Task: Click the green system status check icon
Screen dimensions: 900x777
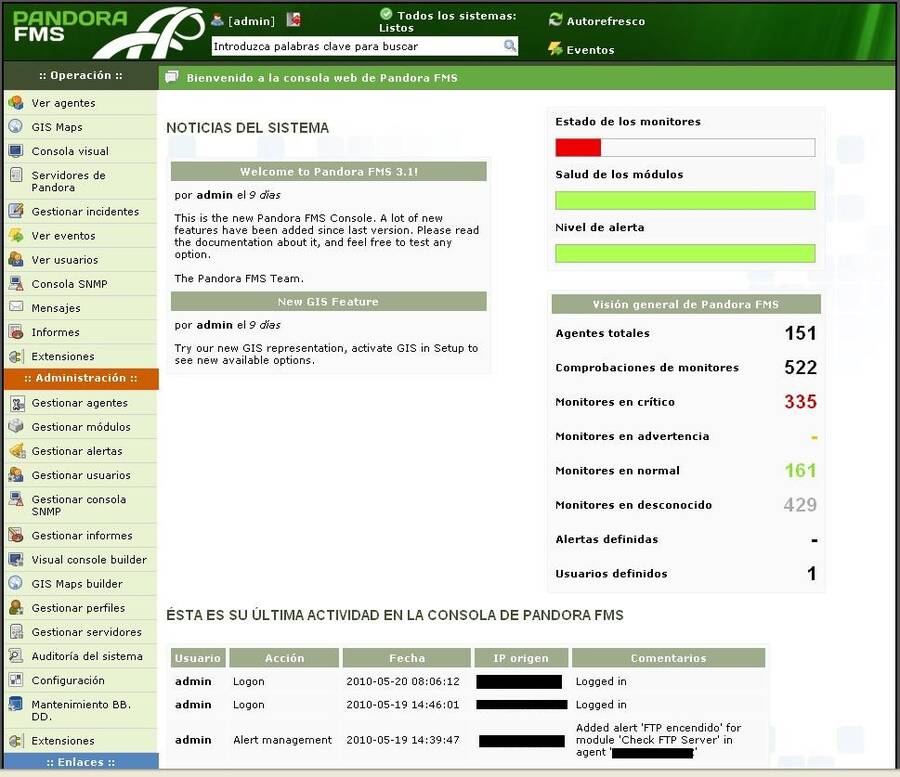Action: [386, 15]
